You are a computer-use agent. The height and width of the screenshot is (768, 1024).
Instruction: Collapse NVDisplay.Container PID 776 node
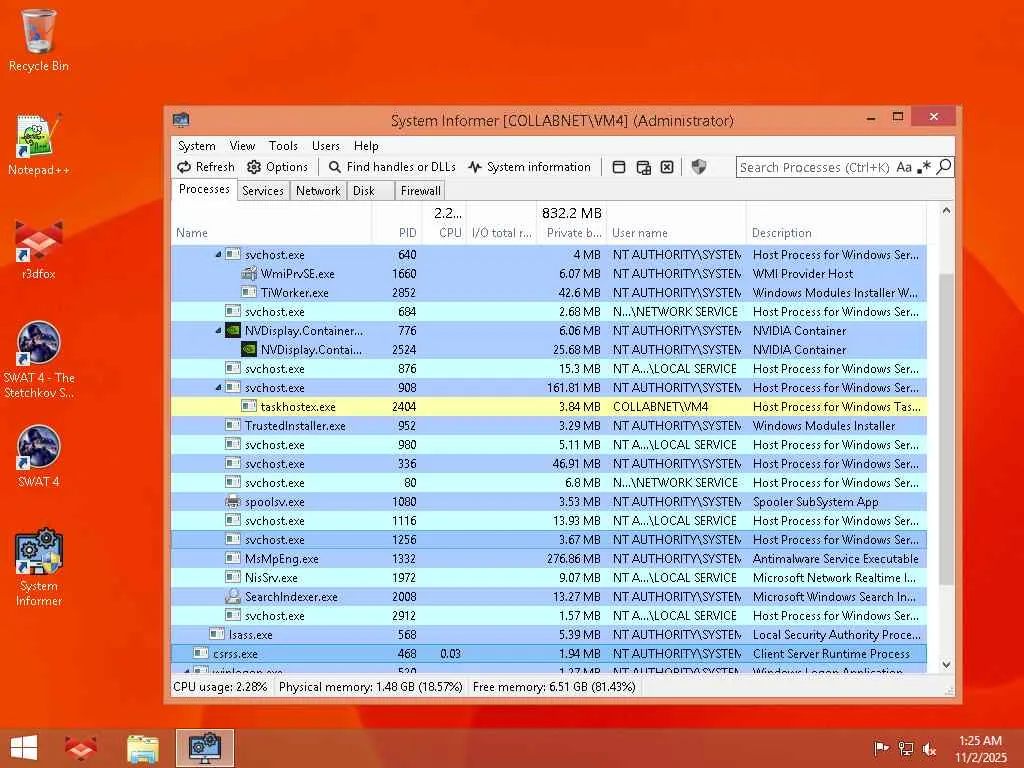coord(218,330)
